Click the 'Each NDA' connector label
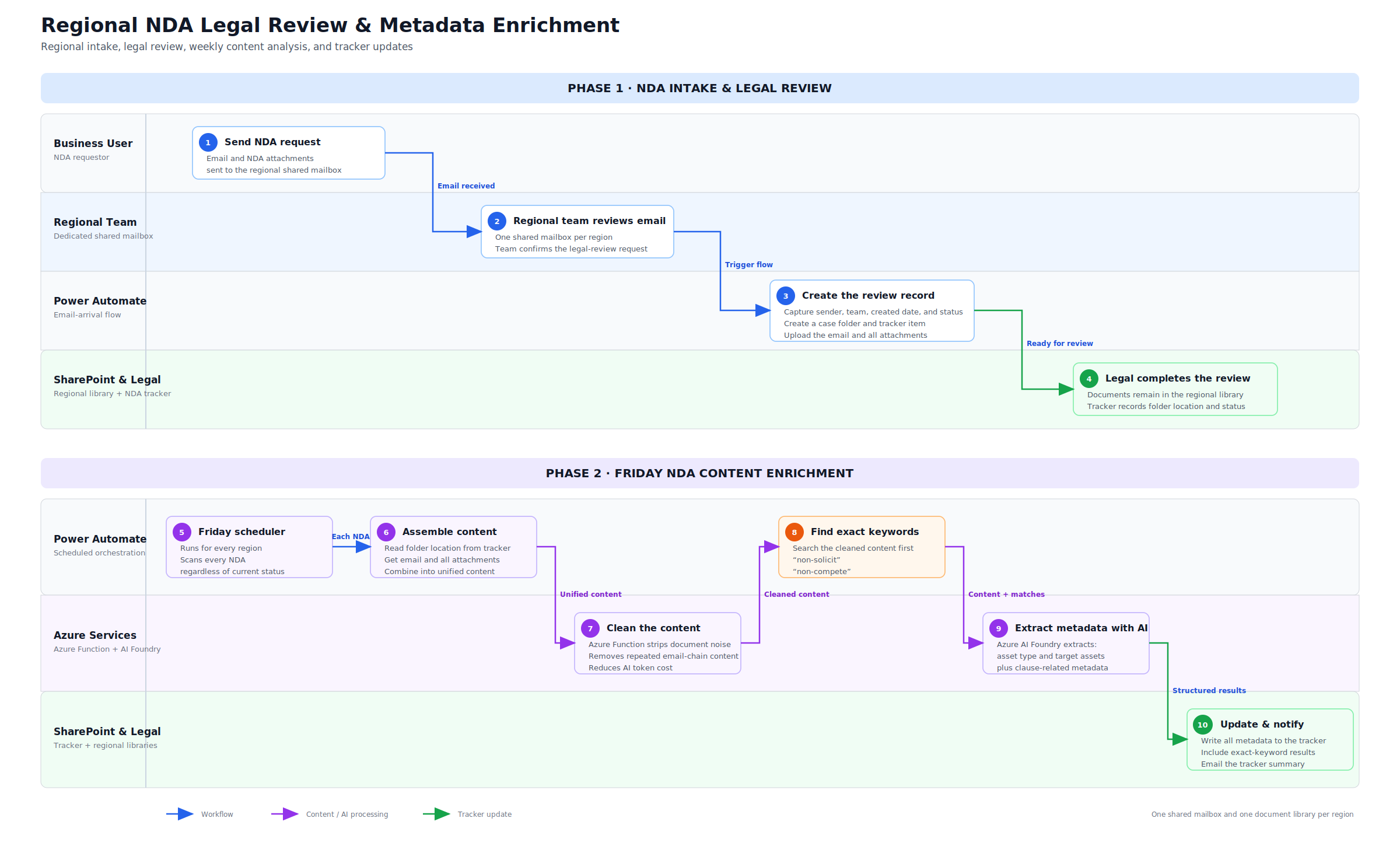 pyautogui.click(x=351, y=536)
